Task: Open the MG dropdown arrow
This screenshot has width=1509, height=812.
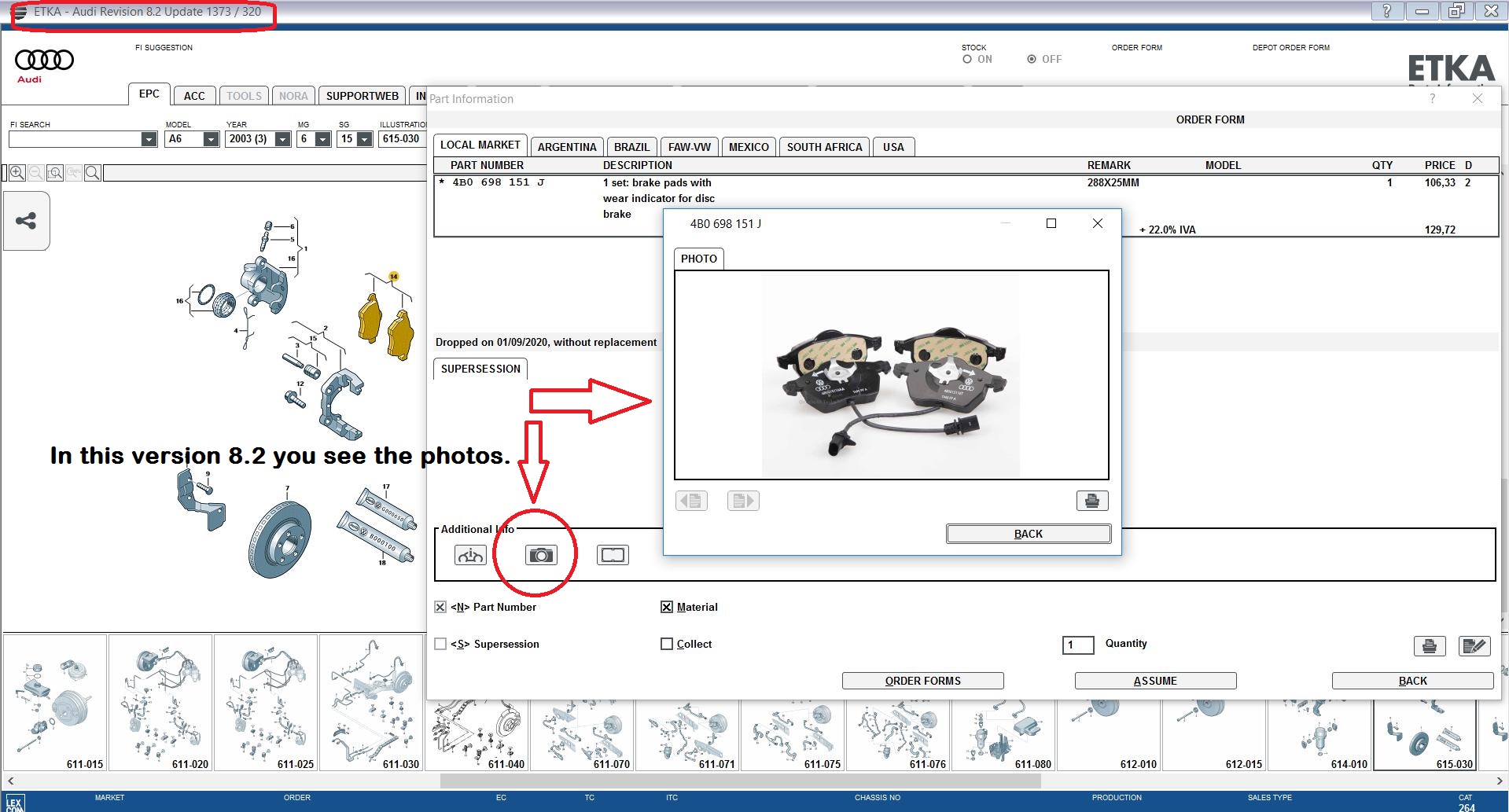Action: point(323,139)
